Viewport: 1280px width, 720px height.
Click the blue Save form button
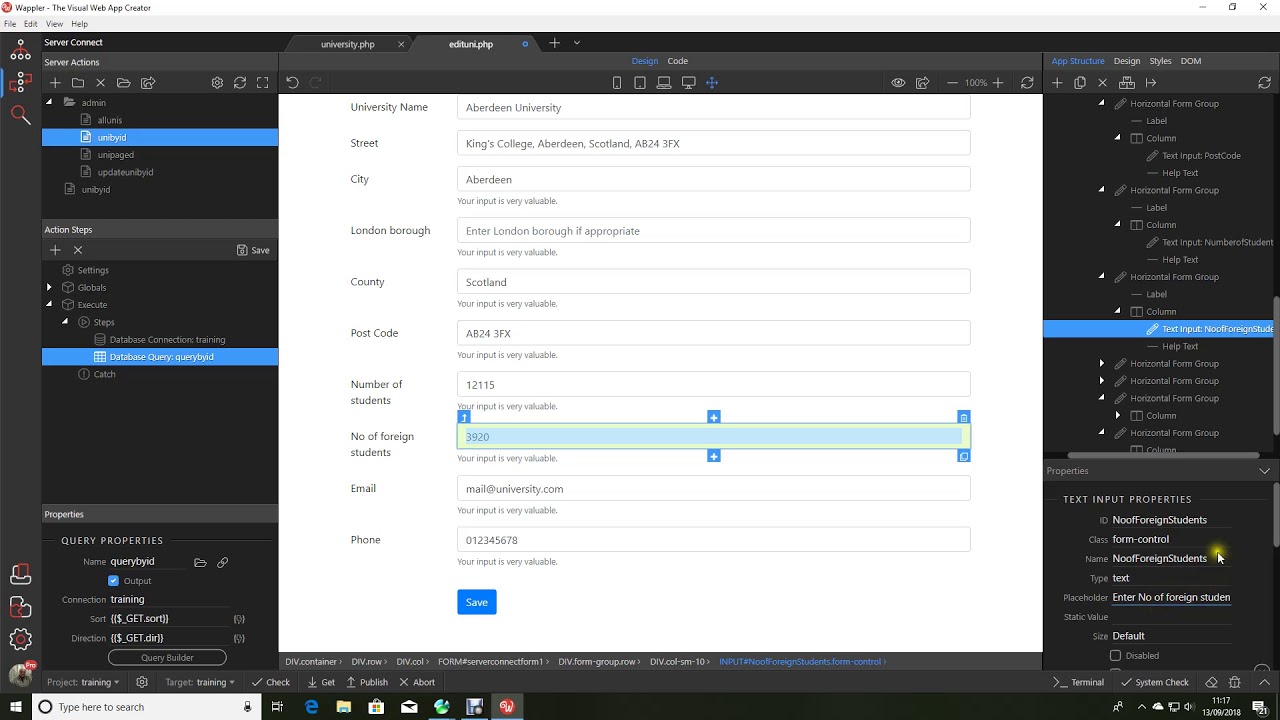pyautogui.click(x=477, y=602)
